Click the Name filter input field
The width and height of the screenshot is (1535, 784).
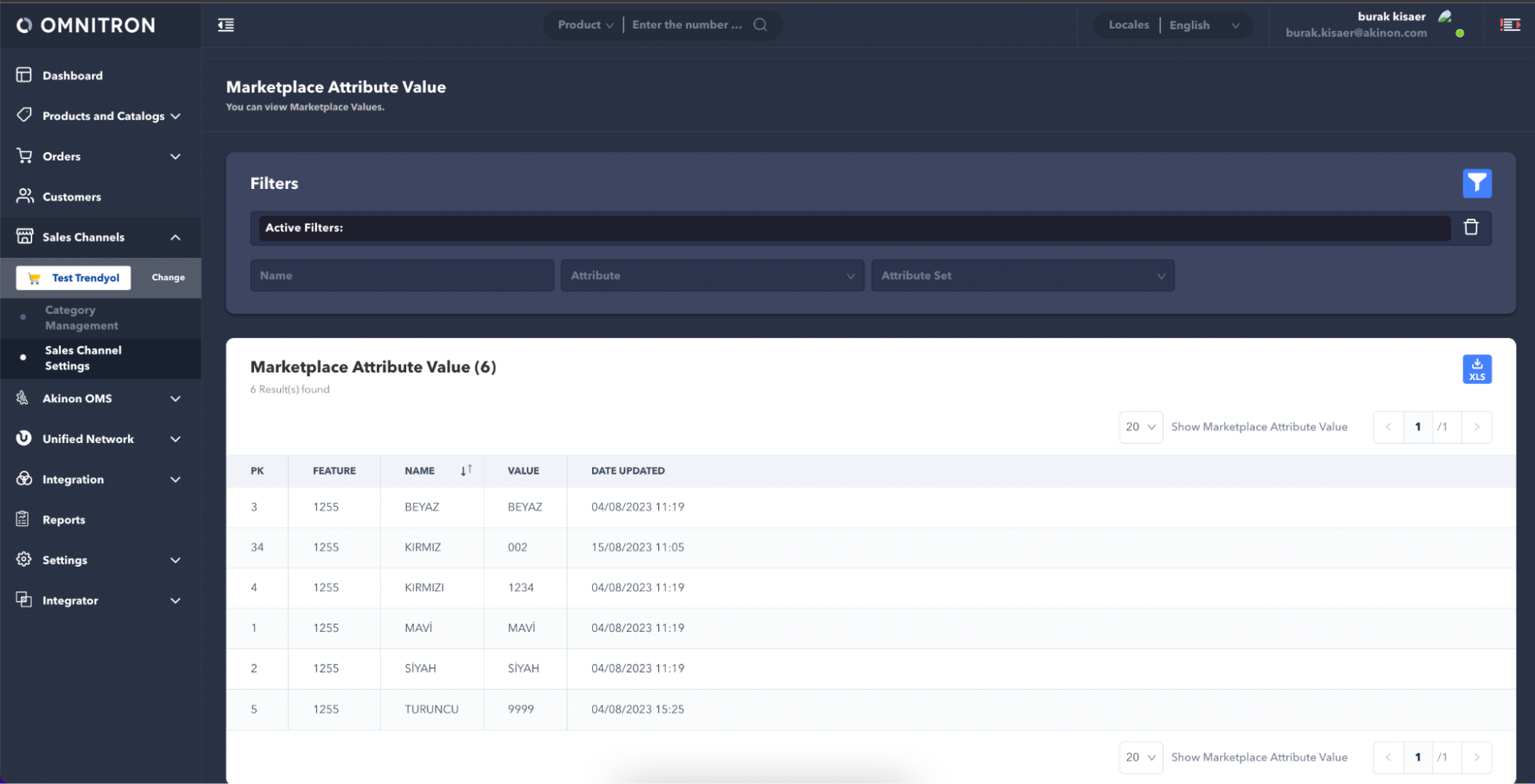pos(402,276)
